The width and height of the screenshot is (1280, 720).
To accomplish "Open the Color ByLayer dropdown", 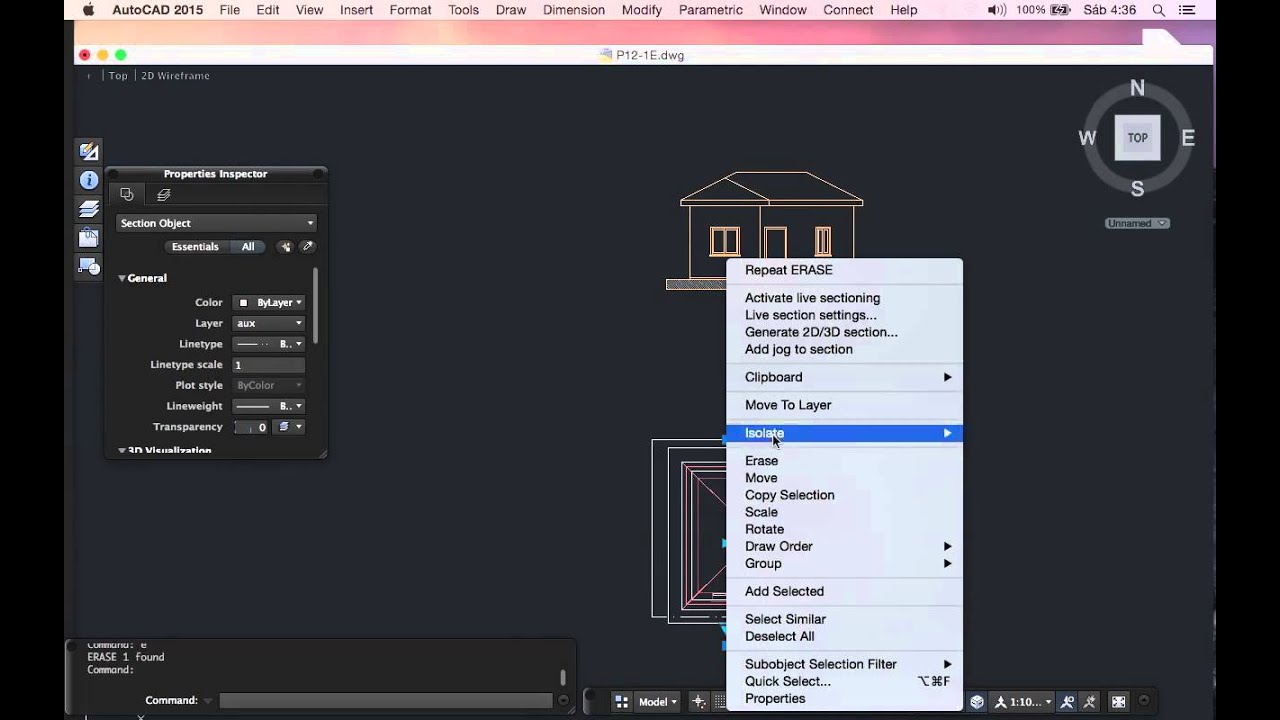I will point(268,302).
